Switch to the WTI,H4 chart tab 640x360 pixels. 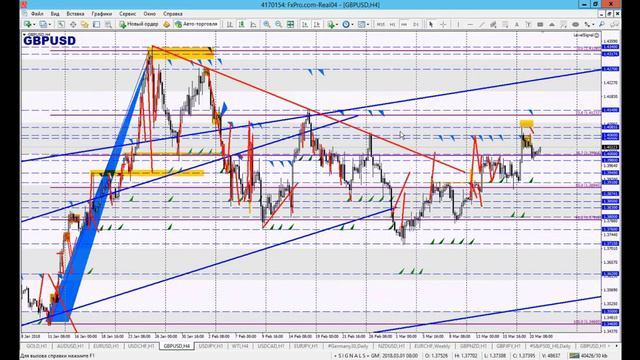point(240,346)
